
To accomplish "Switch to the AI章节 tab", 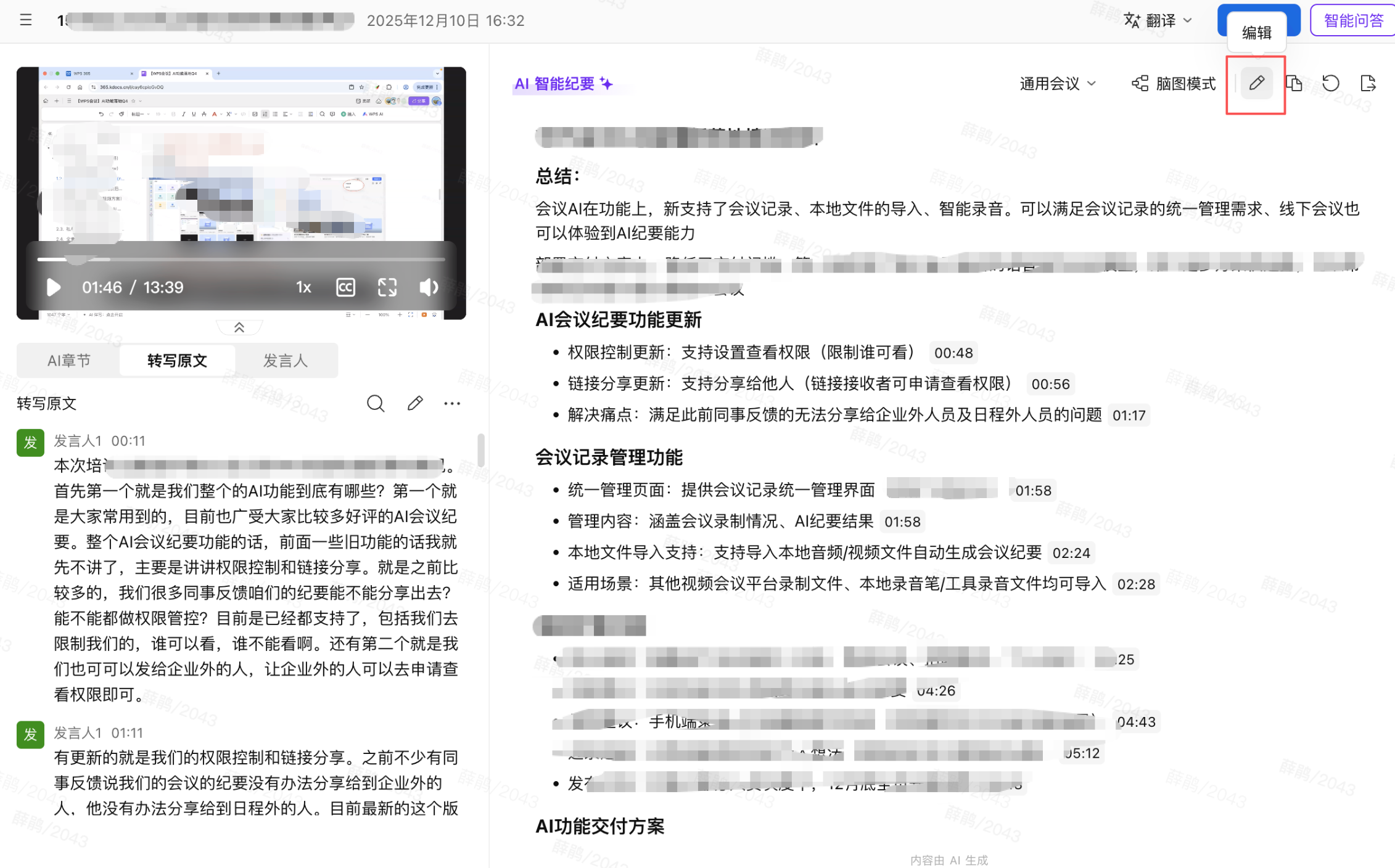I will point(69,360).
